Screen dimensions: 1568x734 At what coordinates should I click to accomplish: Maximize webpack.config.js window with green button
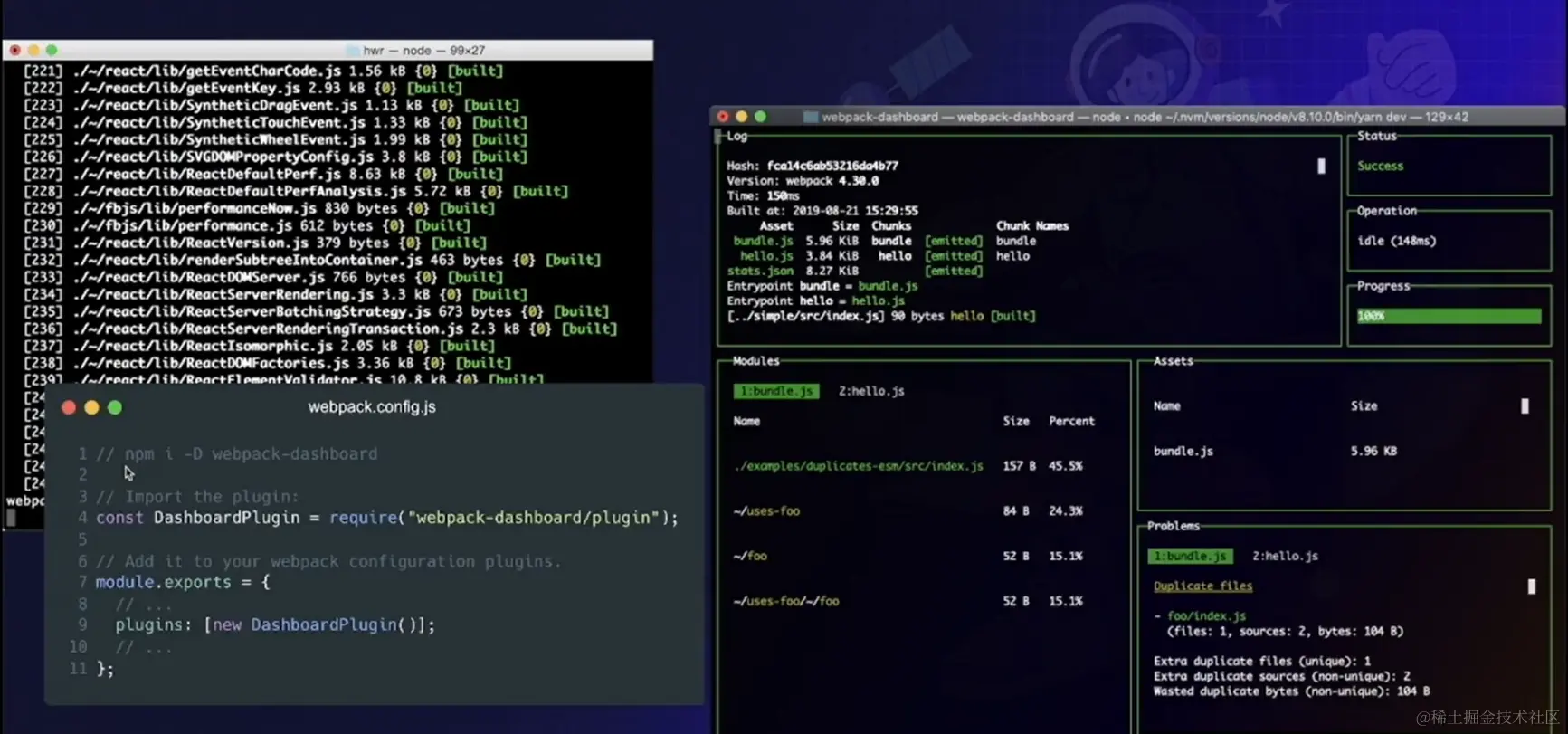click(x=115, y=407)
